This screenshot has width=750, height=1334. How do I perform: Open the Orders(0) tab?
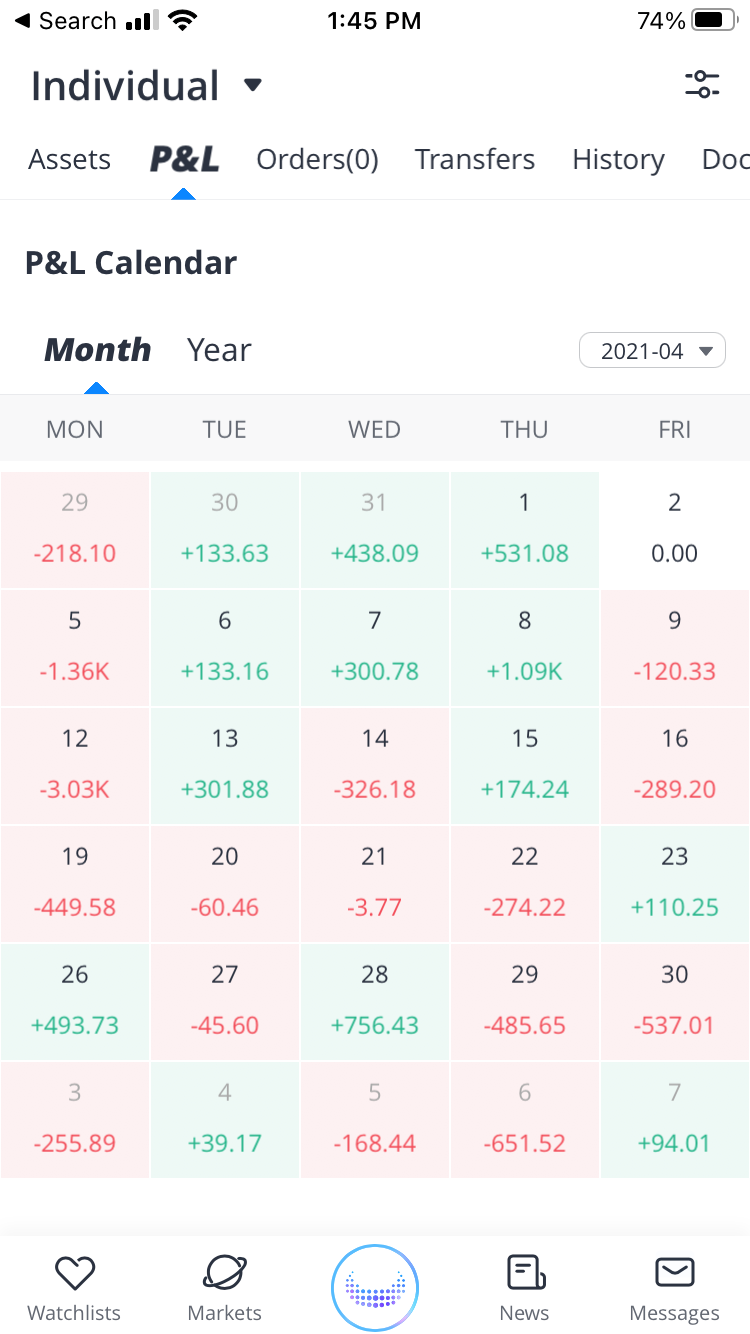click(317, 160)
